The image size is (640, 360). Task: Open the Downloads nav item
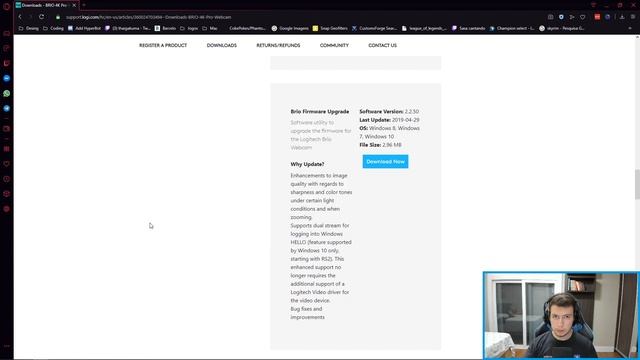tap(222, 45)
